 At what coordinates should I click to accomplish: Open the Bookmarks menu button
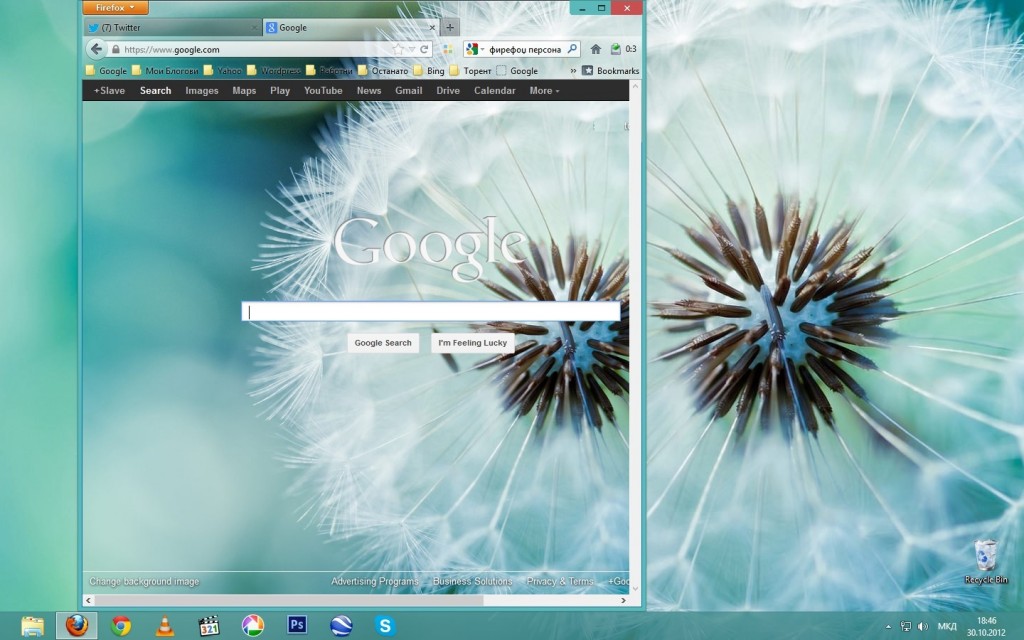(x=611, y=71)
